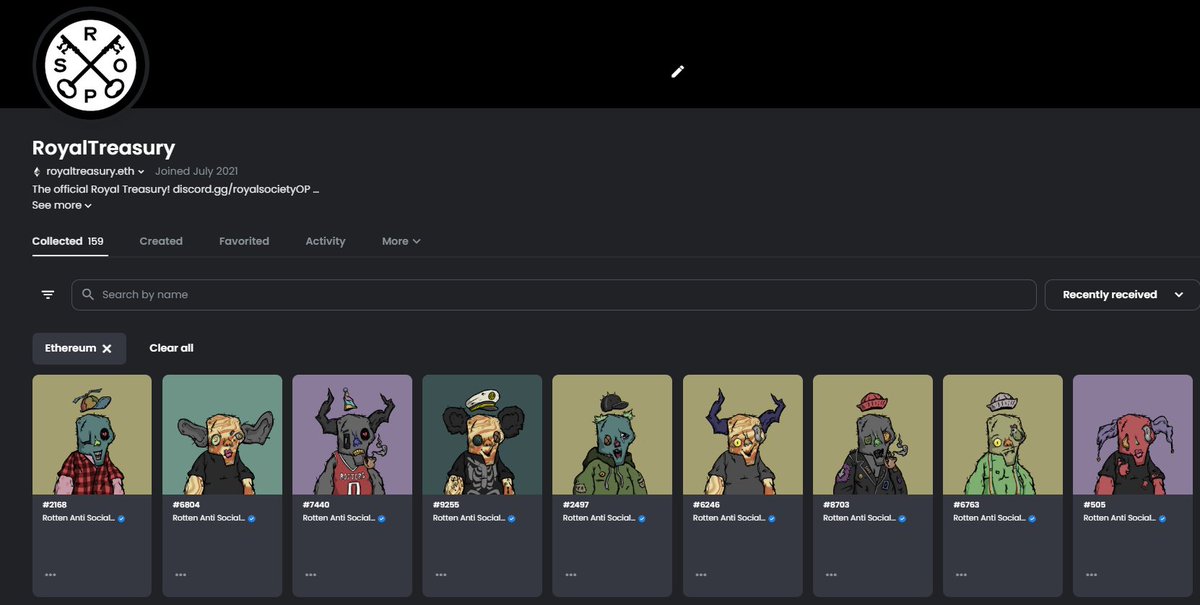Open NFT thumbnail #9255 with captain hat
The height and width of the screenshot is (605, 1200).
(482, 435)
